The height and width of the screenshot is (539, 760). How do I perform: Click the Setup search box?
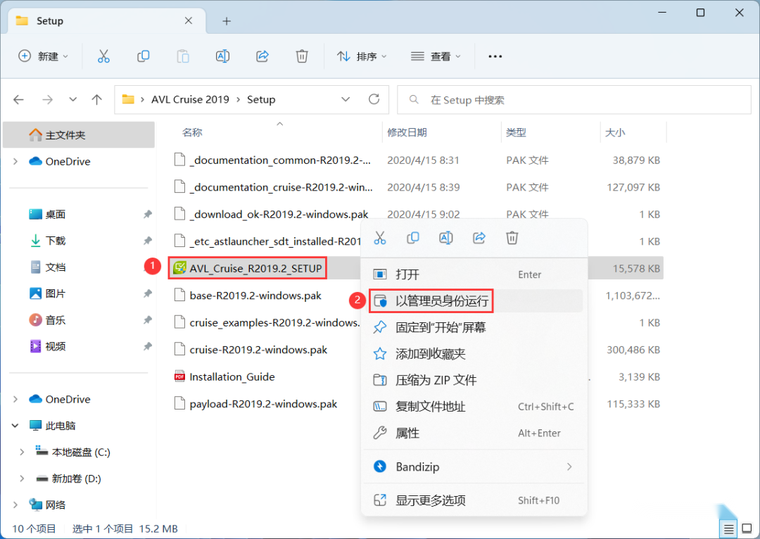point(574,100)
